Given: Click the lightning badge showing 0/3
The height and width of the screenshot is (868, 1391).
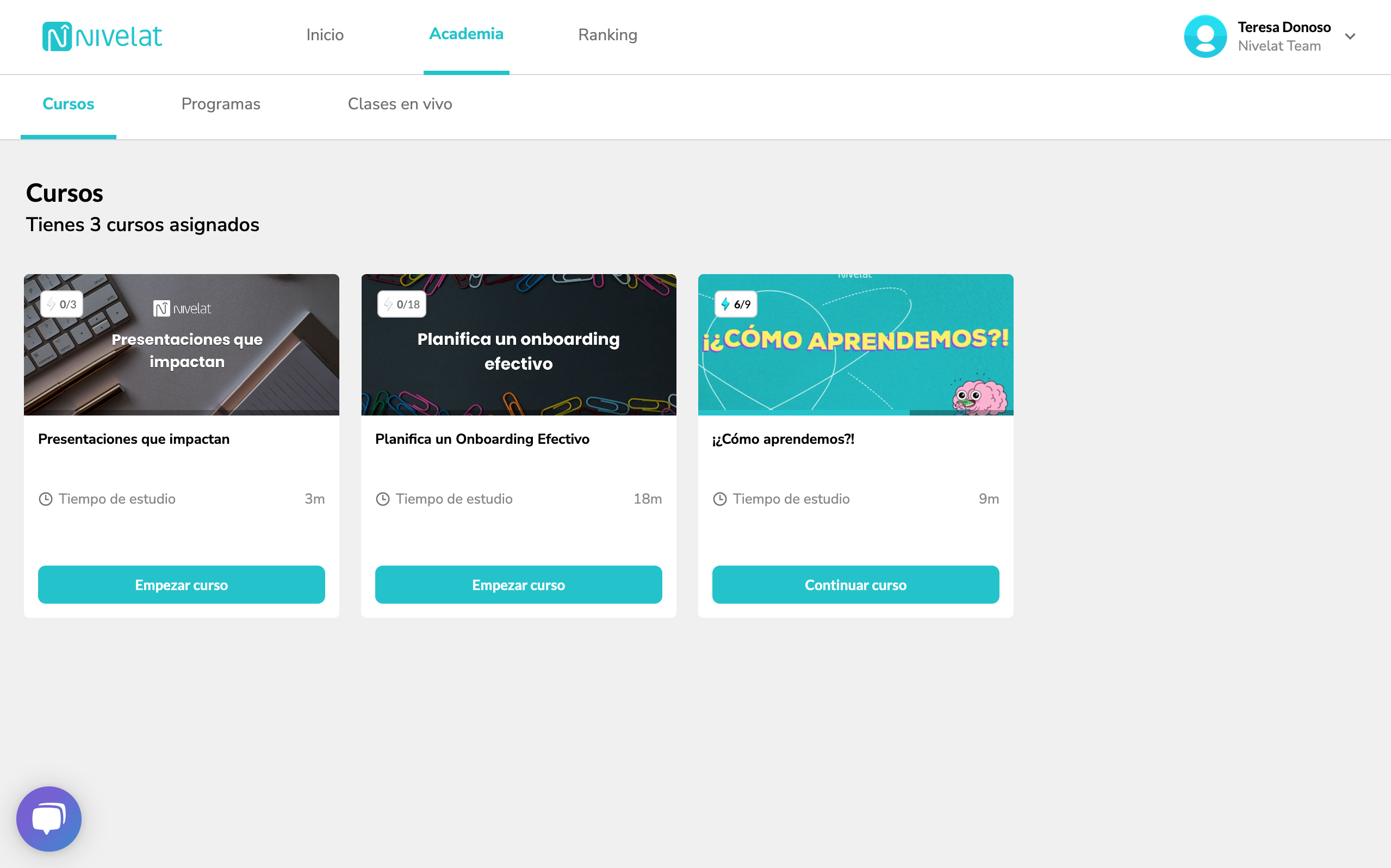Looking at the screenshot, I should tap(62, 304).
